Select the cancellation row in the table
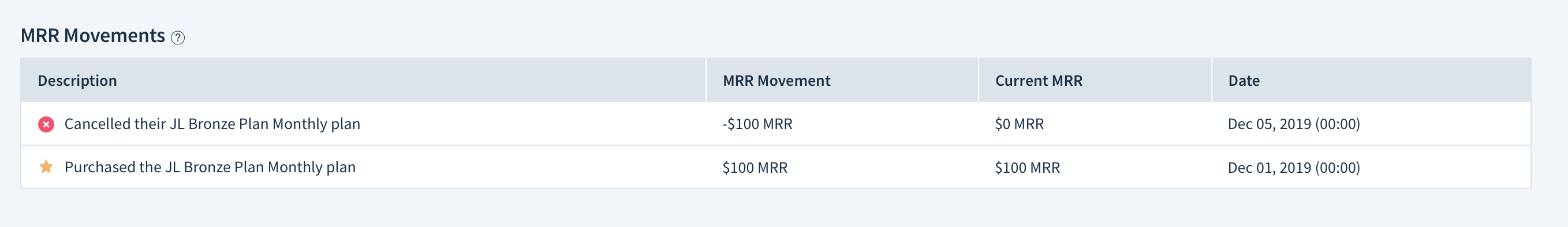1568x227 pixels. point(775,124)
